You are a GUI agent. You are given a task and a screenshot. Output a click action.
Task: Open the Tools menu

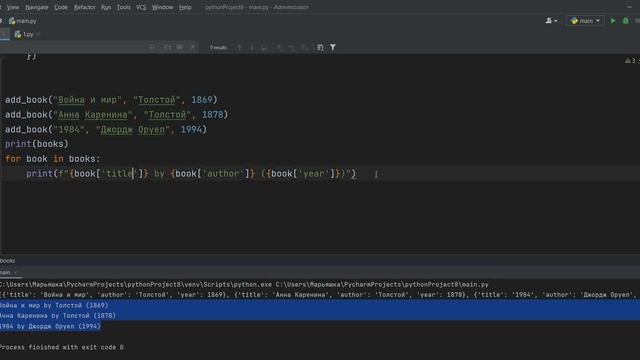coord(124,7)
